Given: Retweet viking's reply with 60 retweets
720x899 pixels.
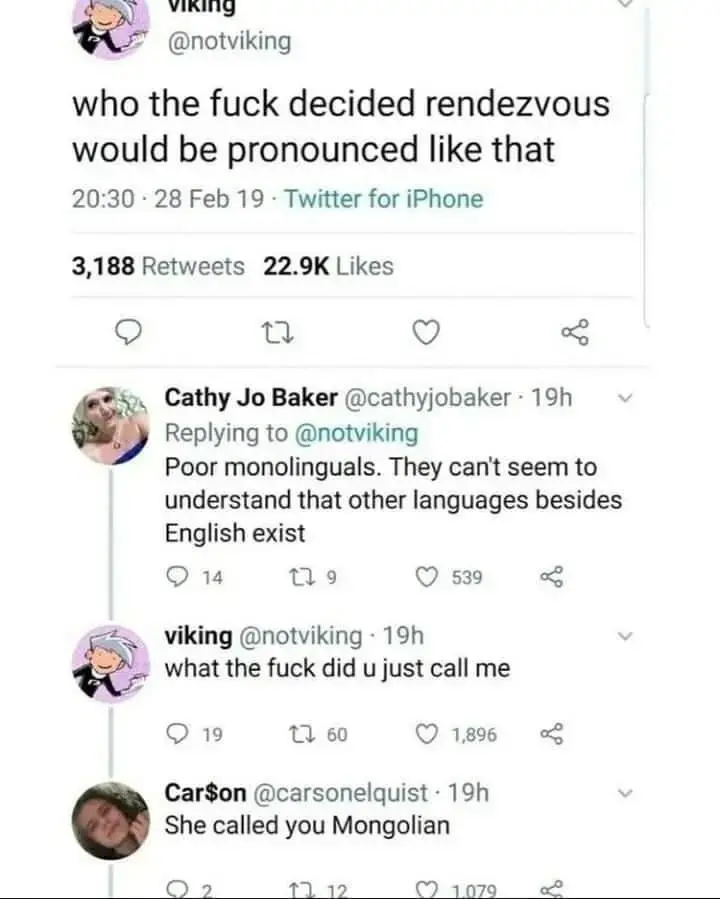Looking at the screenshot, I should (299, 735).
